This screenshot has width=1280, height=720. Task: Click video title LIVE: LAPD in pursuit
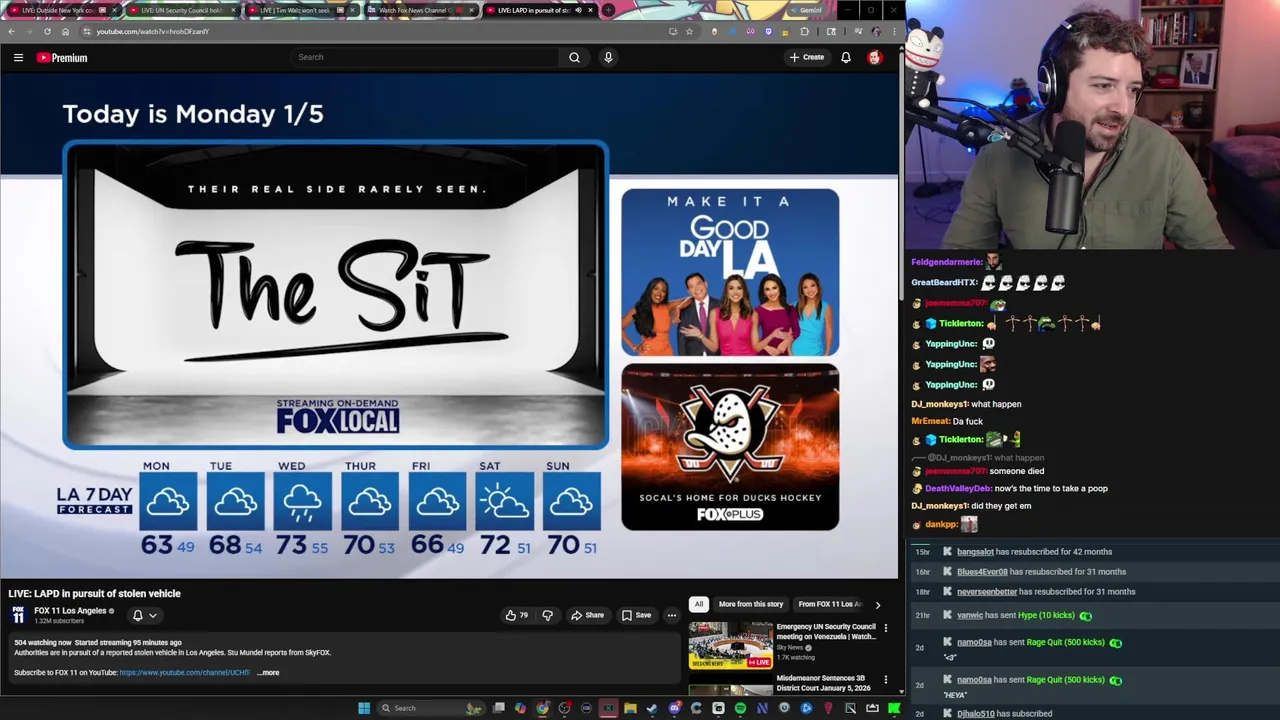[95, 593]
